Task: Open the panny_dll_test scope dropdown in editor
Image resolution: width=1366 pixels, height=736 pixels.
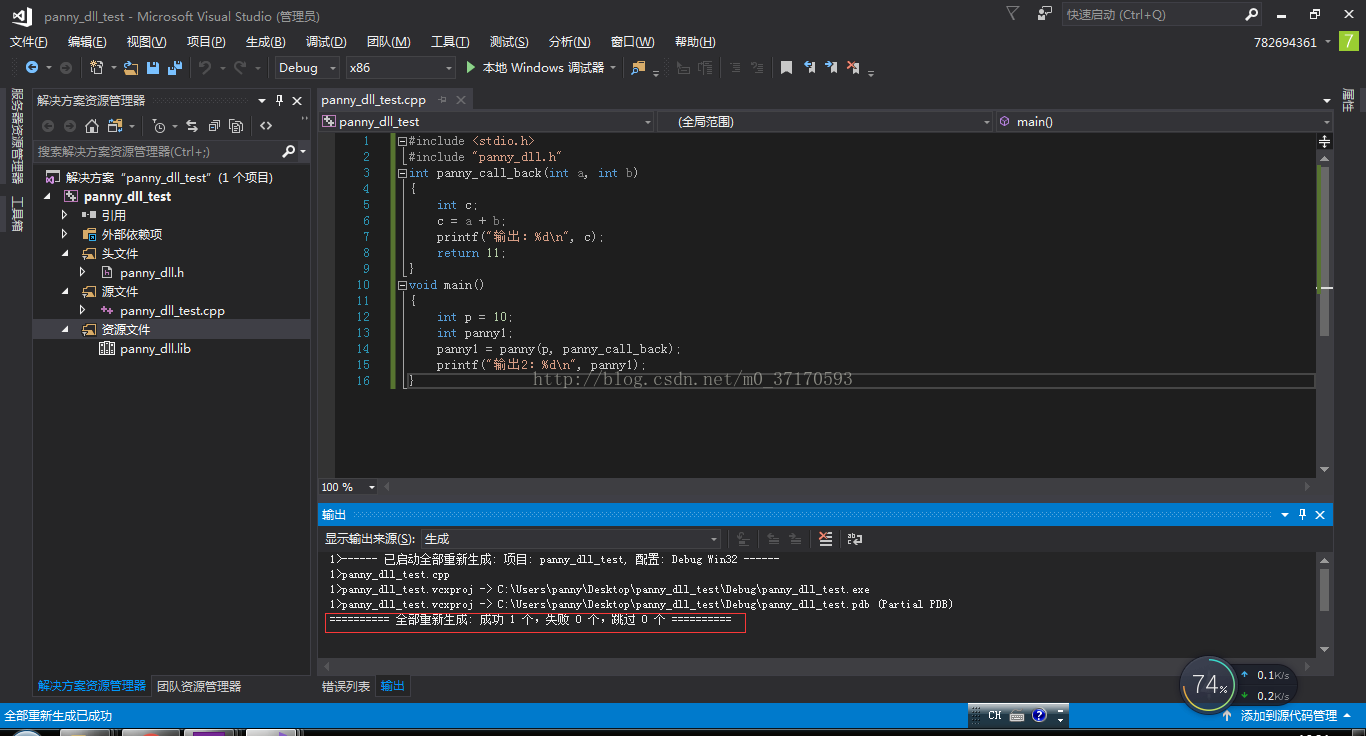Action: (x=486, y=122)
